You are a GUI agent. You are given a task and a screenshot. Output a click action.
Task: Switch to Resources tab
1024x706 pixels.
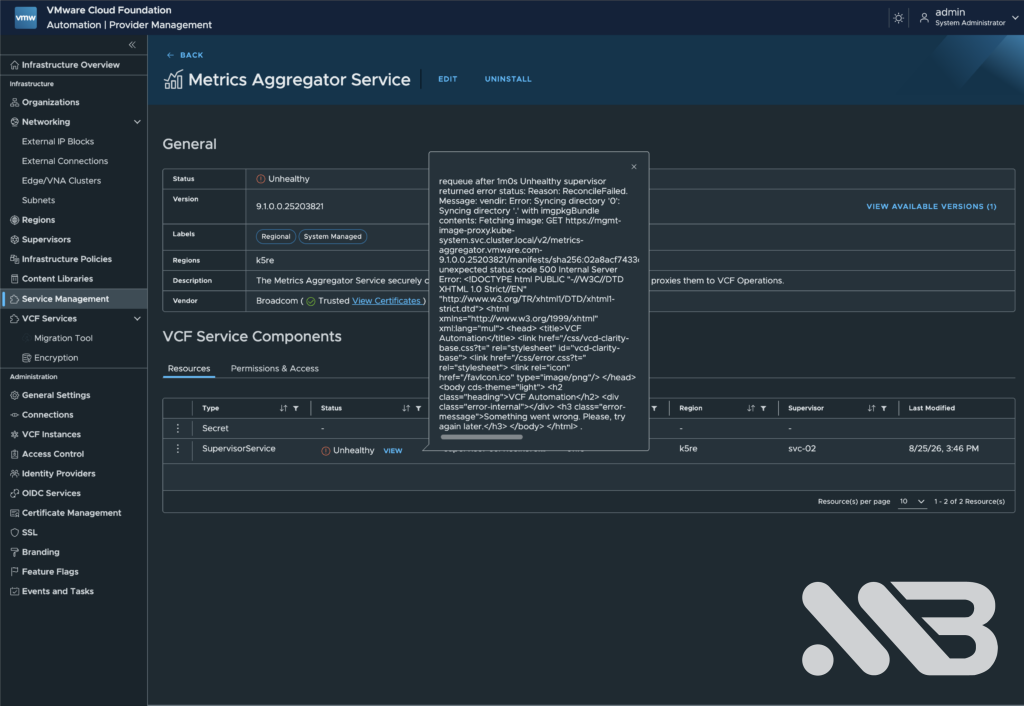(x=189, y=368)
